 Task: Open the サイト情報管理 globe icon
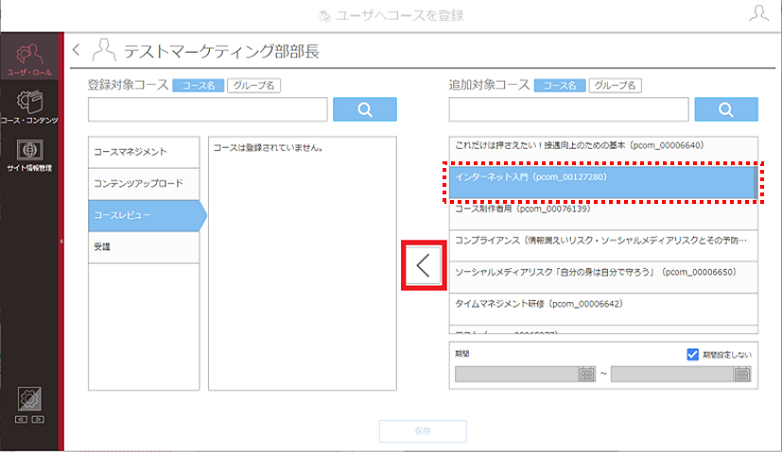[29, 155]
